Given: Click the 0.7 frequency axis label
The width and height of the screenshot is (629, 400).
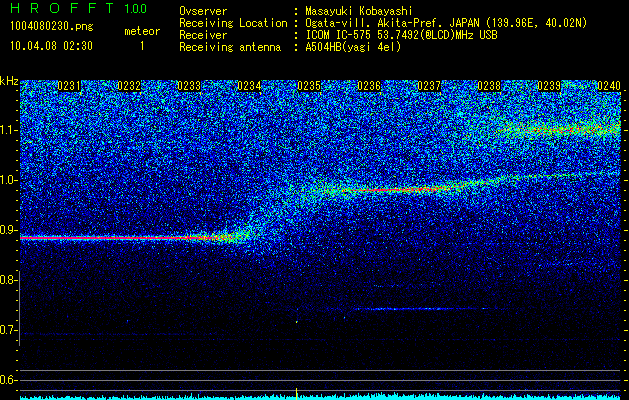Looking at the screenshot, I should click(x=8, y=330).
